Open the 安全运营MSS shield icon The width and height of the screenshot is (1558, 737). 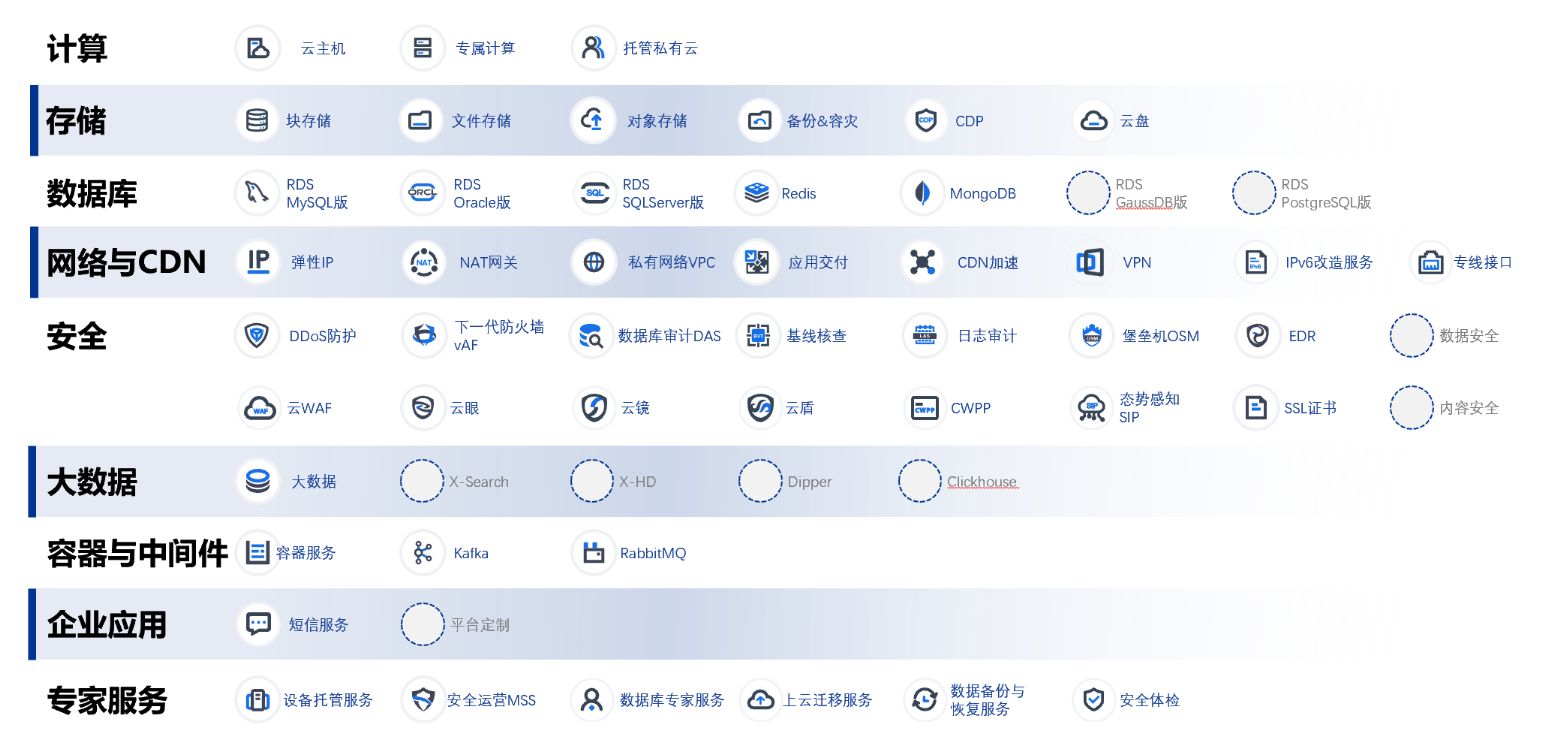tap(424, 700)
